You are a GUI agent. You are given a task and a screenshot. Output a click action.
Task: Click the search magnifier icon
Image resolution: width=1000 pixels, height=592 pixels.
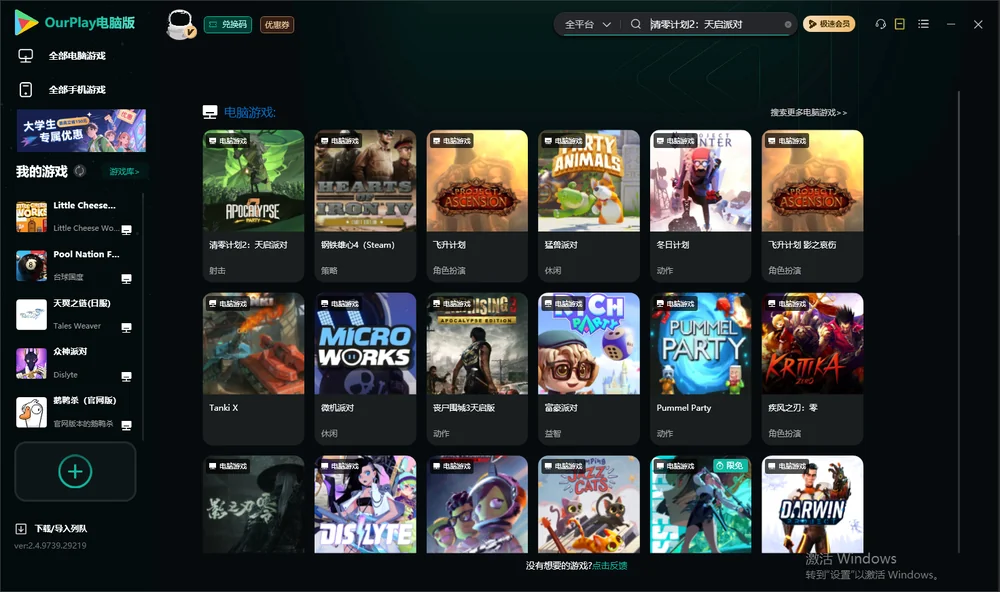[635, 24]
